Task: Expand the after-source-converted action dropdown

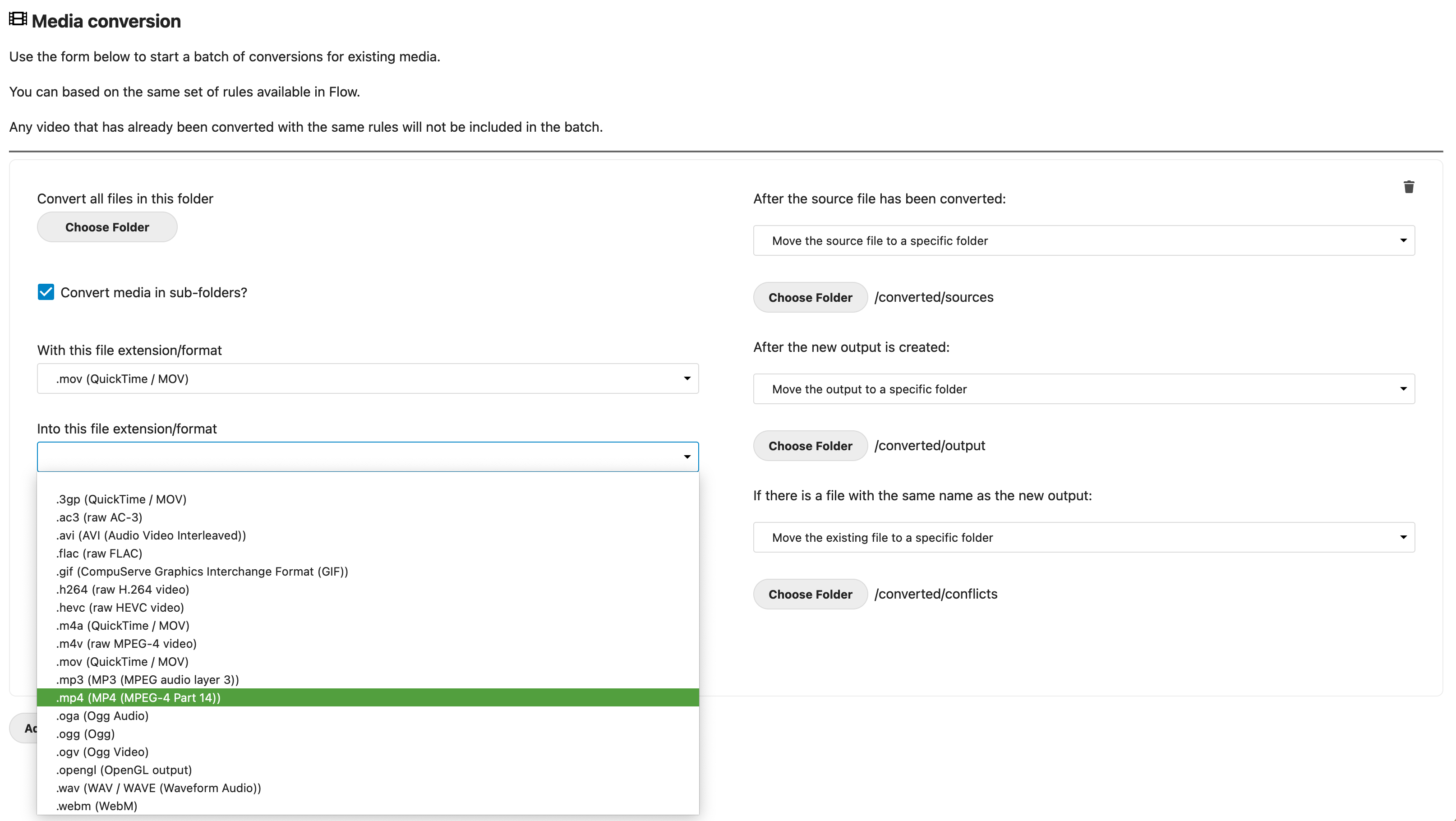Action: 1083,240
